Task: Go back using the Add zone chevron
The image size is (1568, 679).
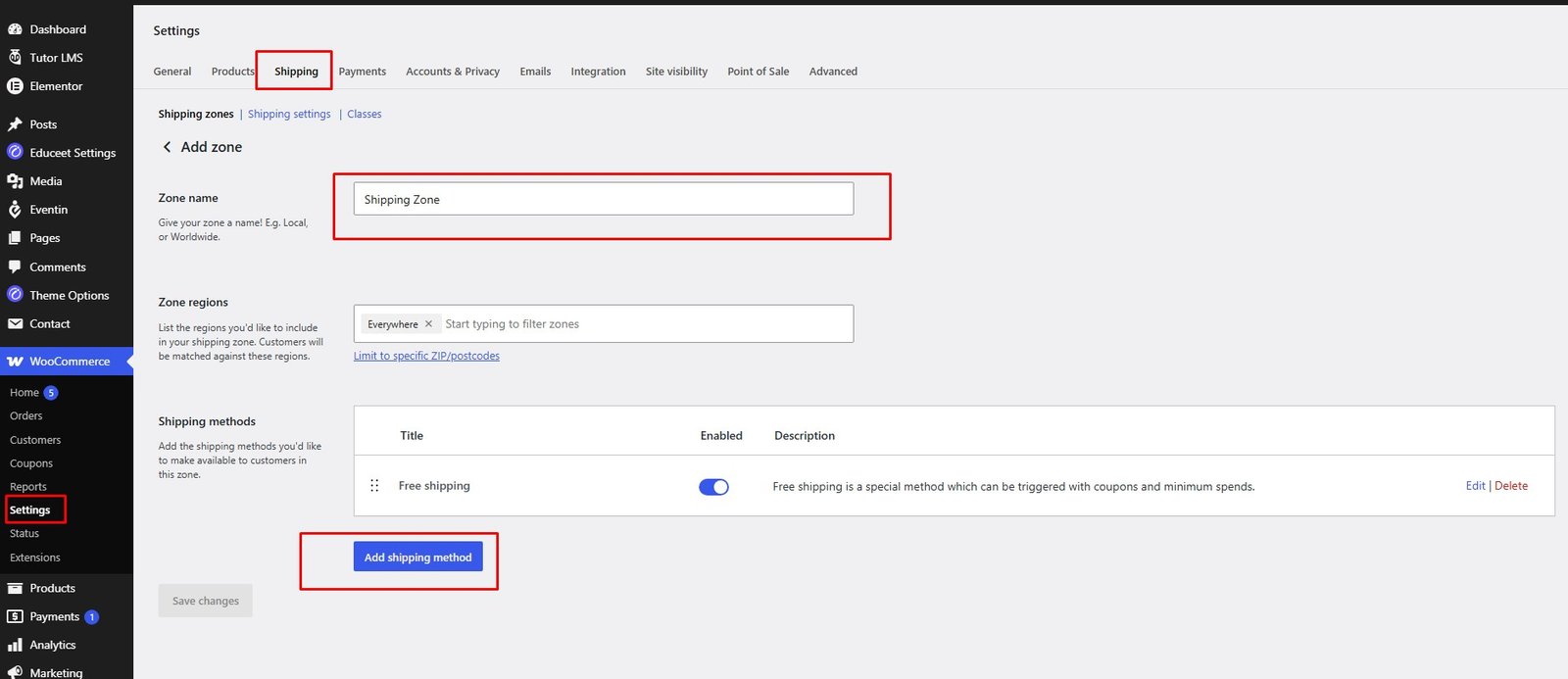Action: coord(167,147)
